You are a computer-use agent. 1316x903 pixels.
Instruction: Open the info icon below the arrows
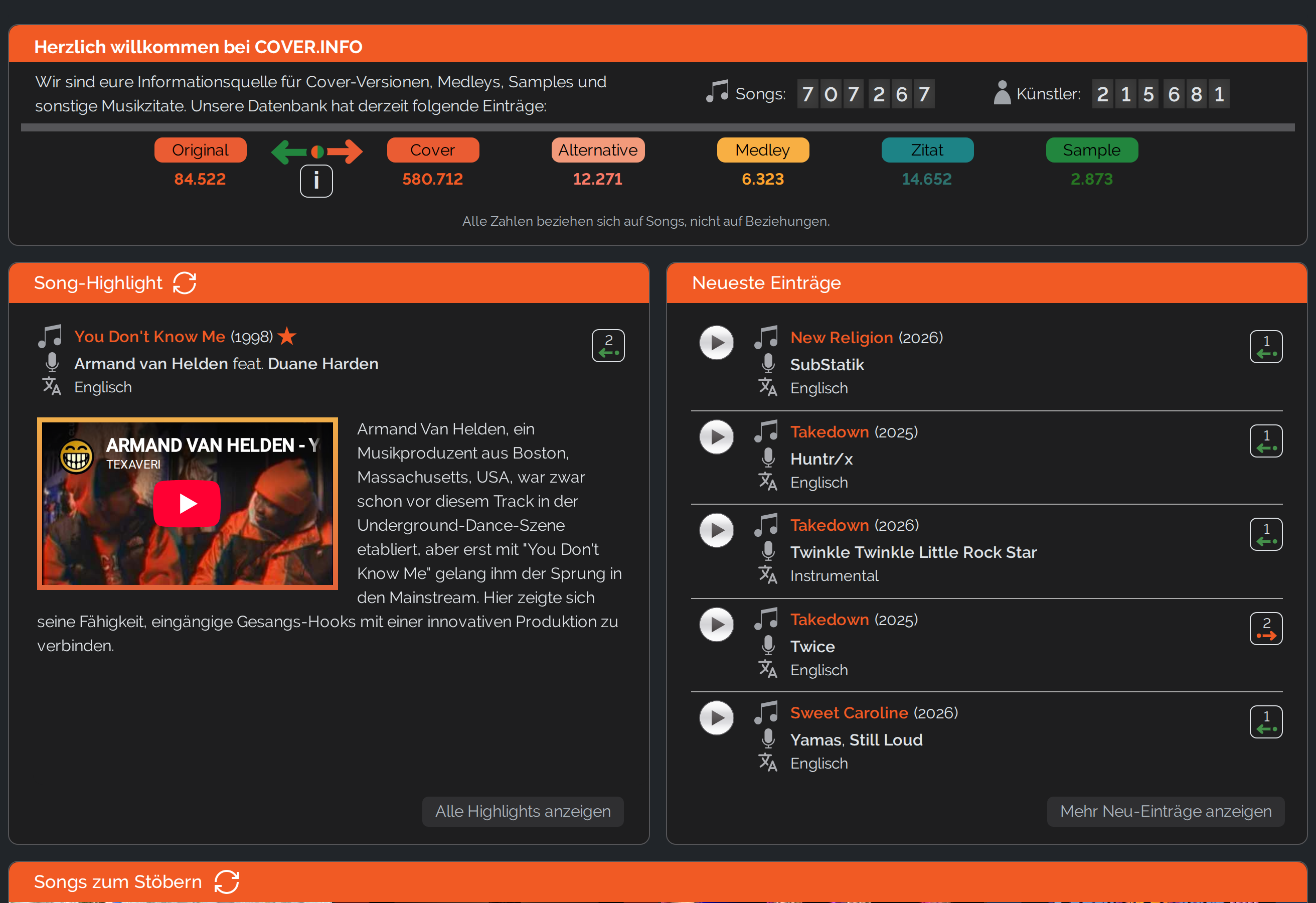click(316, 181)
